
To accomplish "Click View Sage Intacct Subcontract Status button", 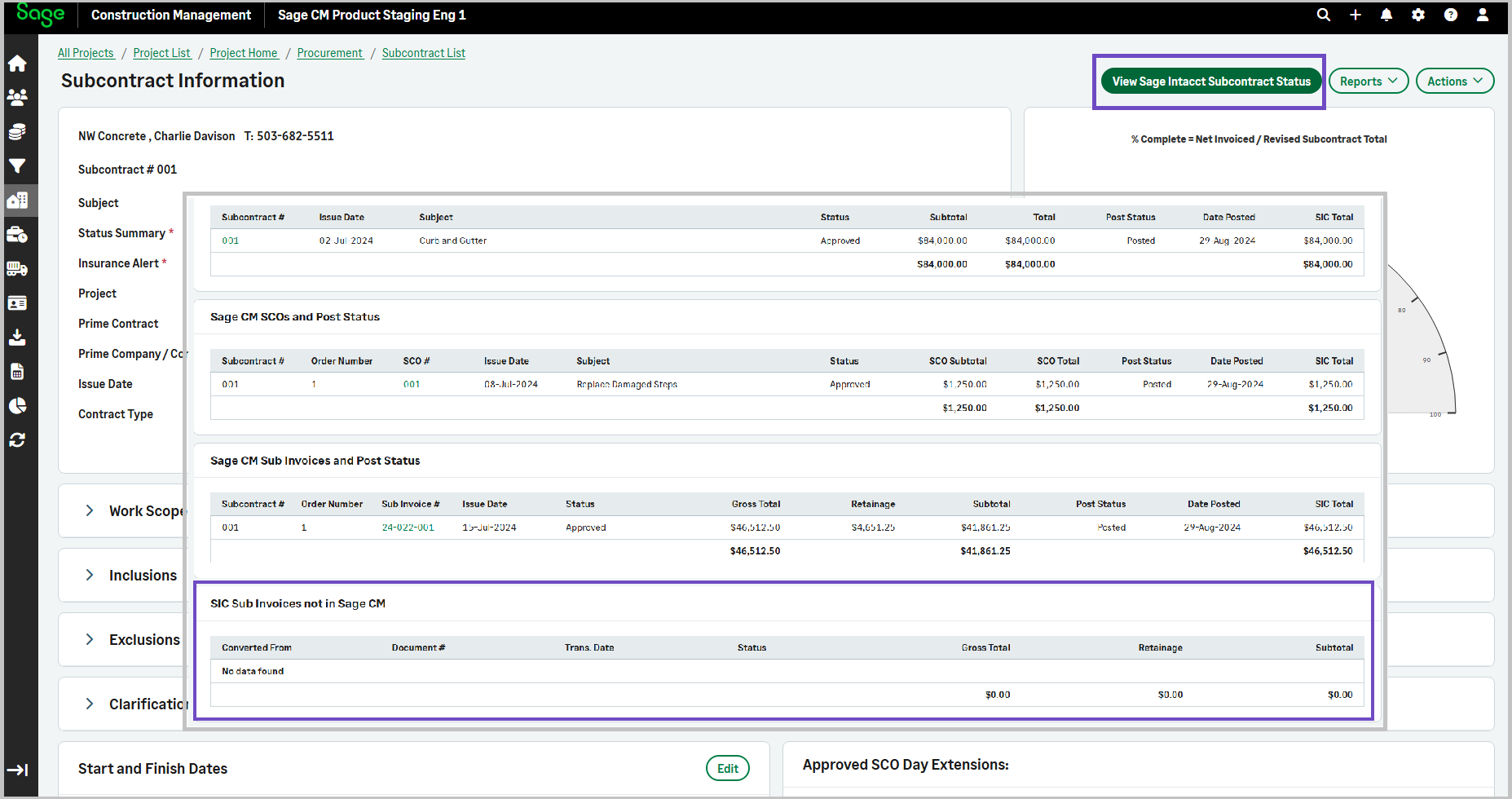I will [x=1211, y=82].
